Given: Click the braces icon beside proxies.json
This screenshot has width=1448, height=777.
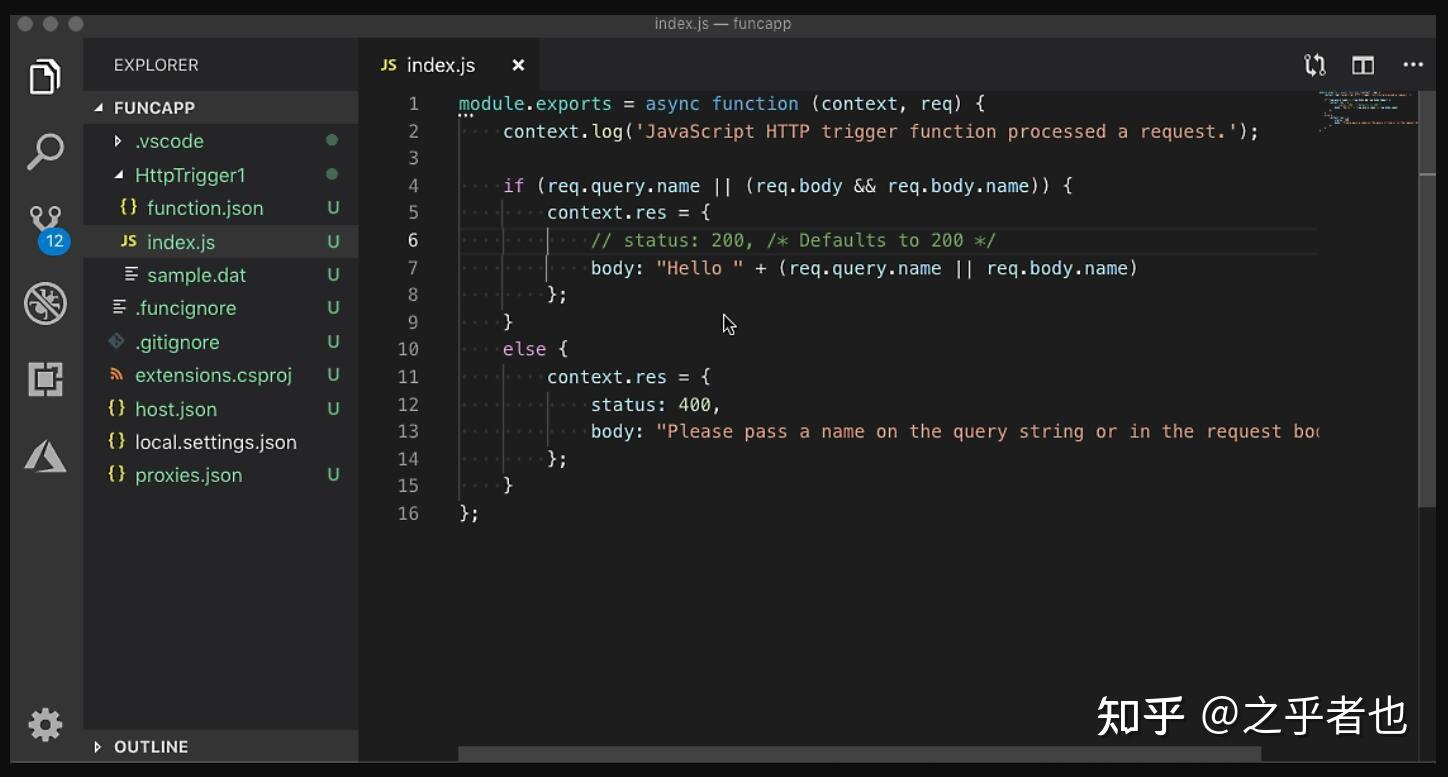Looking at the screenshot, I should 117,475.
